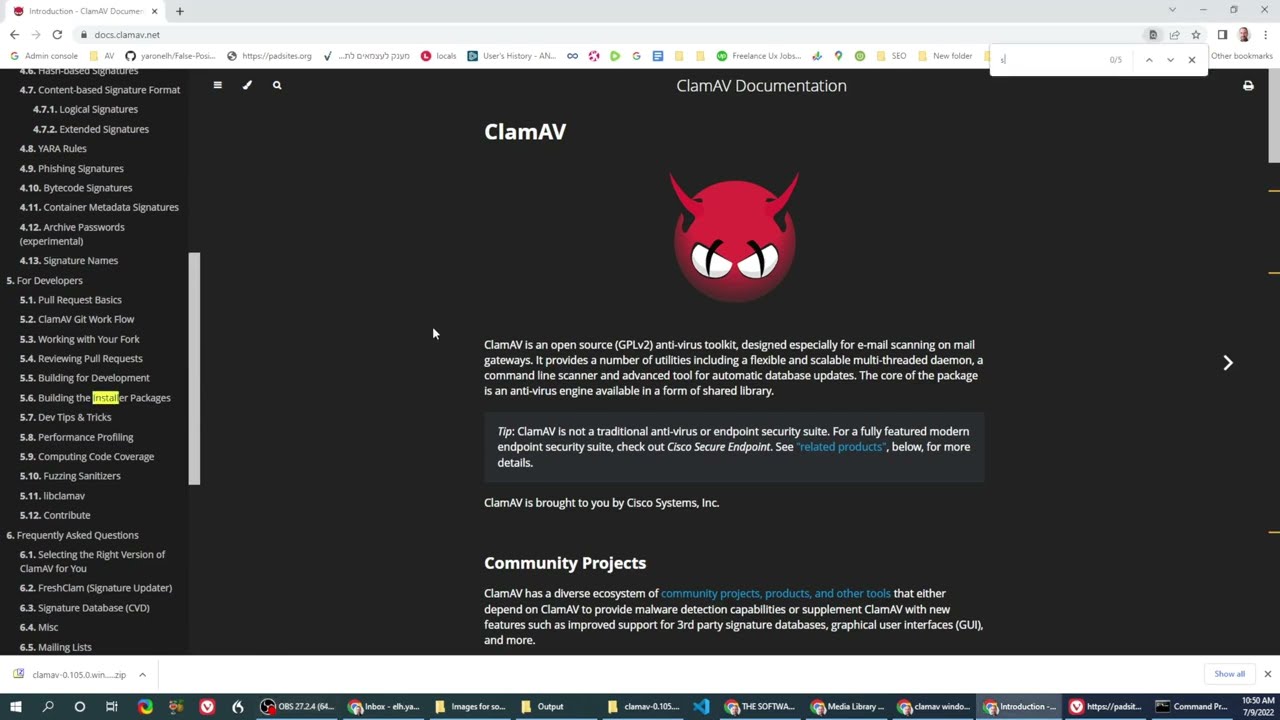Open OBS 27.2.4 from the taskbar
The width and height of the screenshot is (1280, 720).
click(296, 706)
